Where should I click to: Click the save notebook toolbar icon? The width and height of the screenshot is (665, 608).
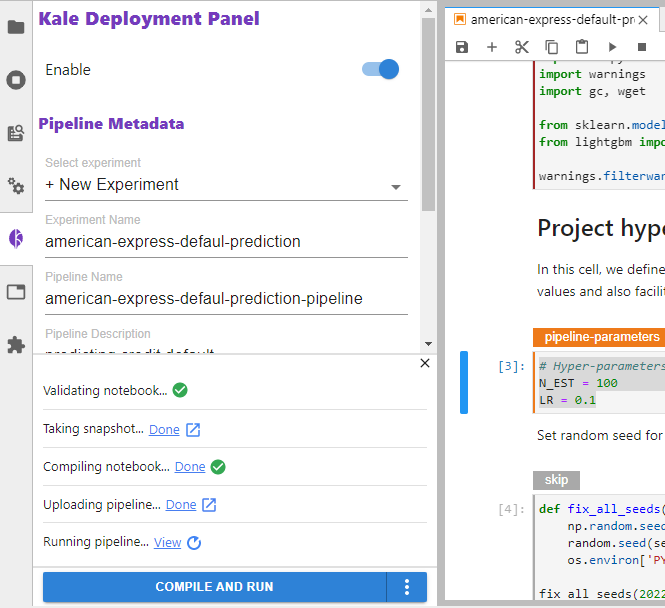(461, 47)
